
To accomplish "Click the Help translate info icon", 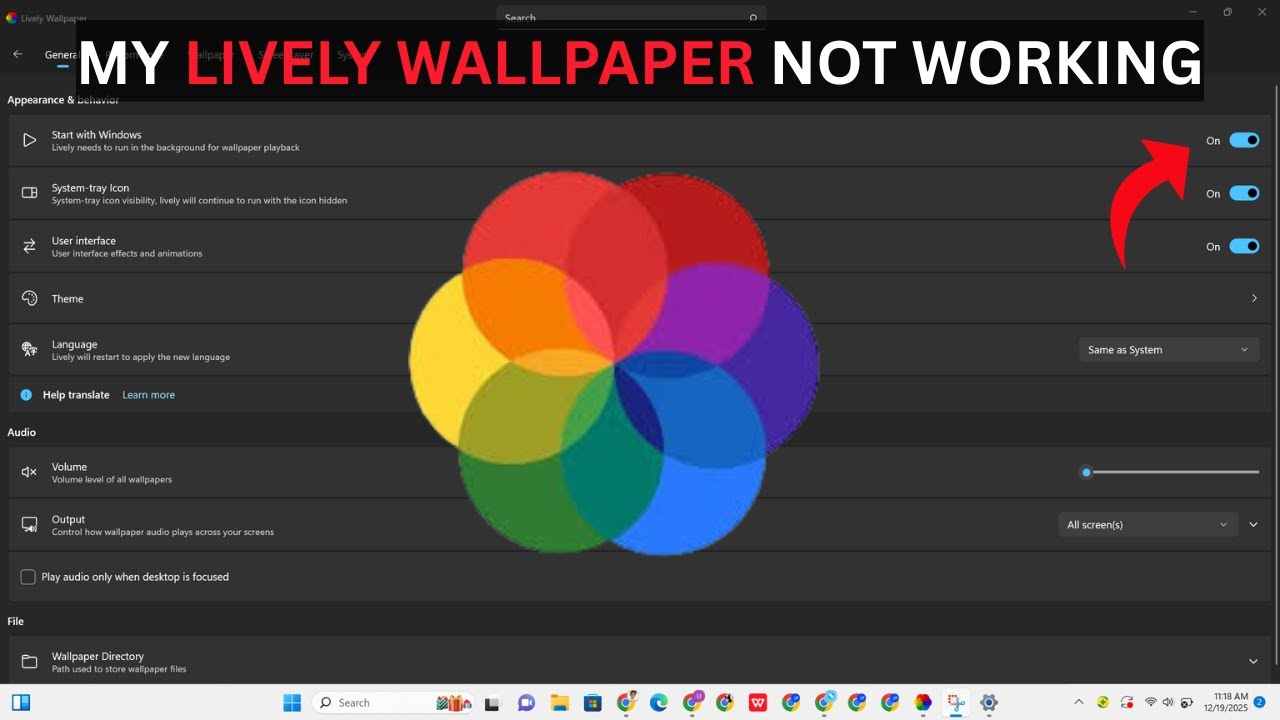I will pyautogui.click(x=27, y=395).
